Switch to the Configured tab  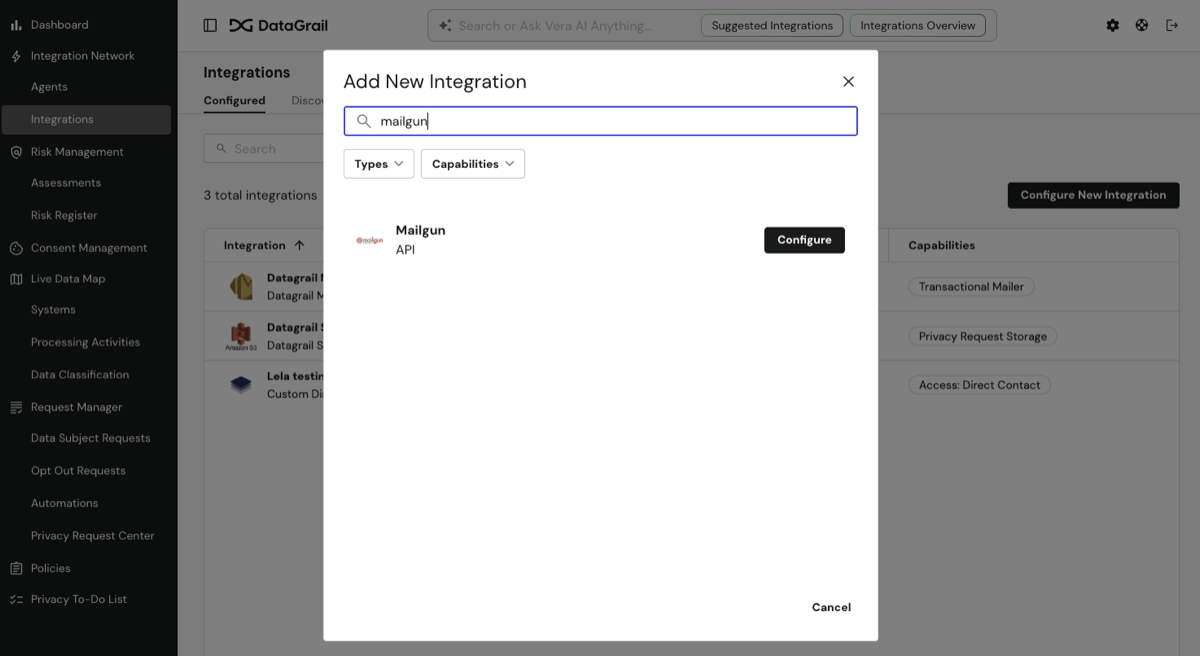tap(234, 101)
